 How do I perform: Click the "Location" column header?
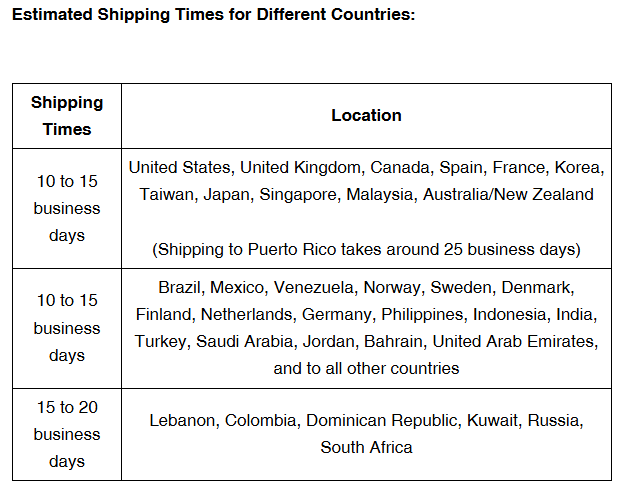click(366, 115)
